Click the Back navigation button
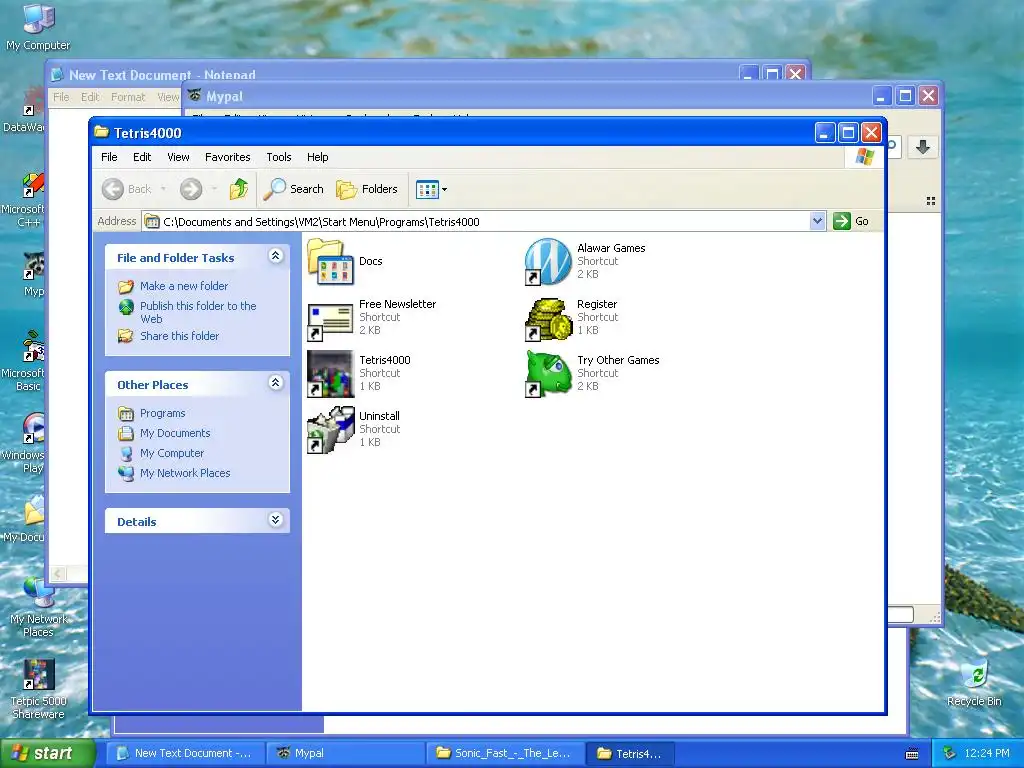 click(x=127, y=189)
